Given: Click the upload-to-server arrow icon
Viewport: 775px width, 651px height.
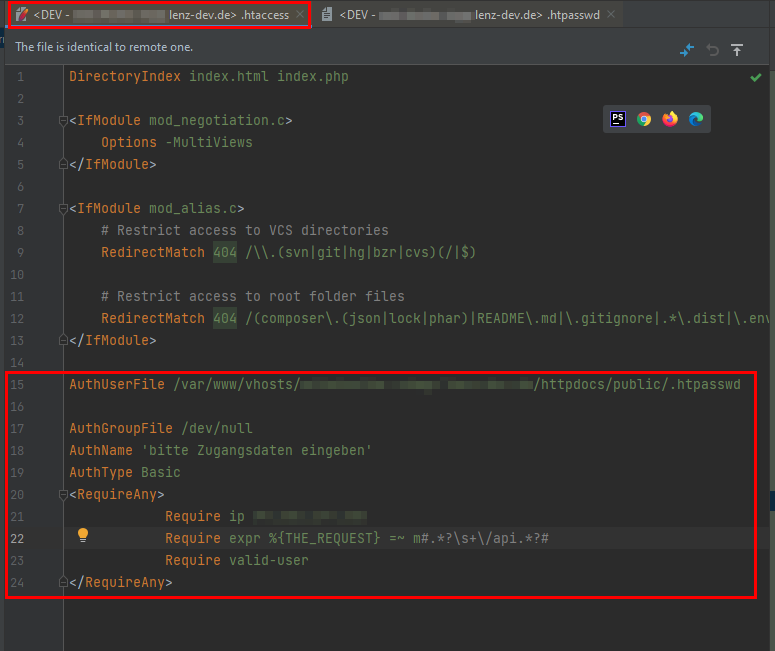Looking at the screenshot, I should (x=737, y=50).
